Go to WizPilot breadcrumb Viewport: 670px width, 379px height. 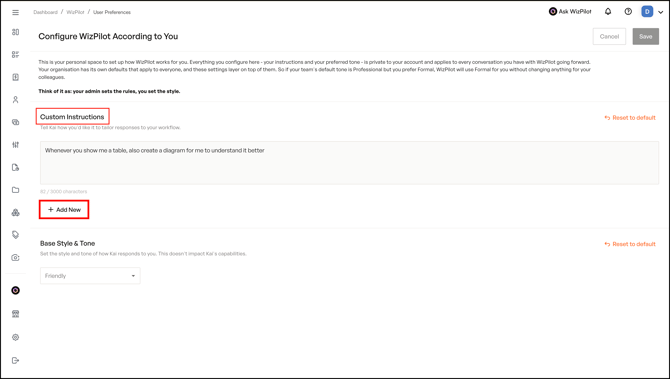(x=75, y=12)
